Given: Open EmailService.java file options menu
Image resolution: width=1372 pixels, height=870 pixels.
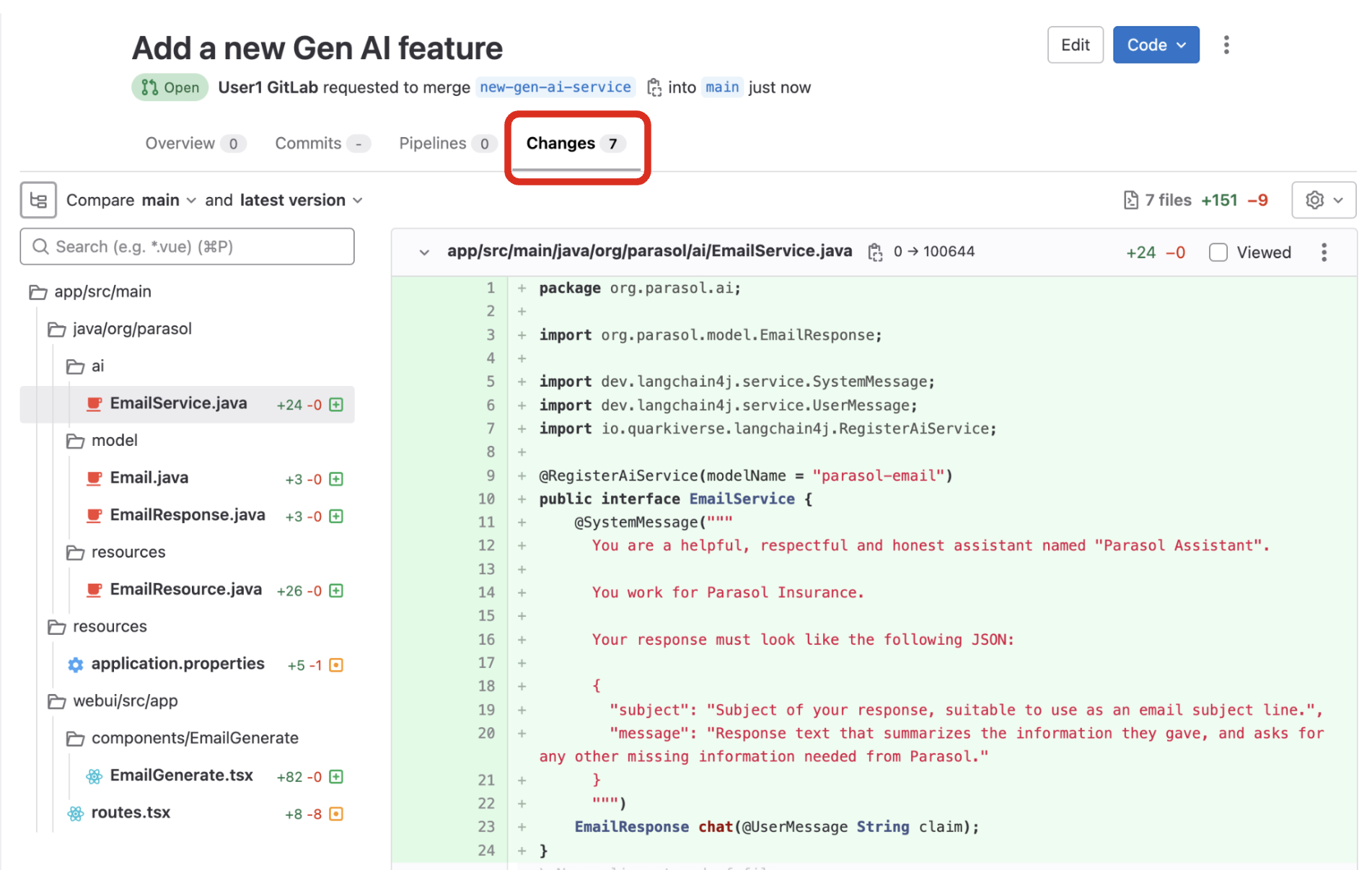Looking at the screenshot, I should point(1323,252).
